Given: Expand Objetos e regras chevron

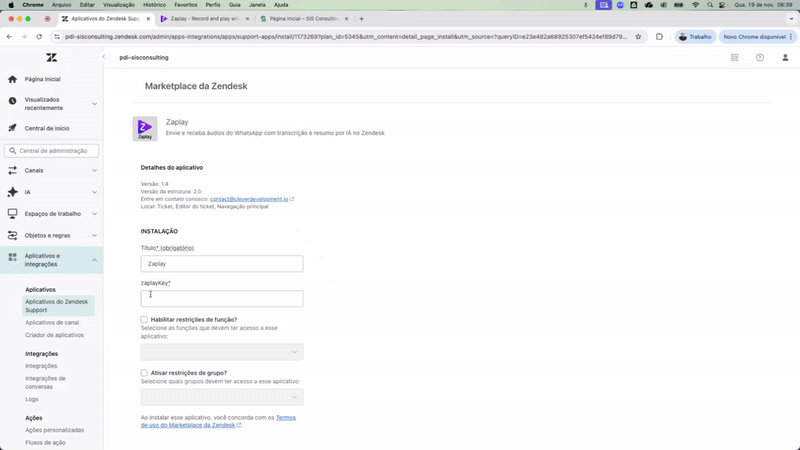Looking at the screenshot, I should [94, 236].
